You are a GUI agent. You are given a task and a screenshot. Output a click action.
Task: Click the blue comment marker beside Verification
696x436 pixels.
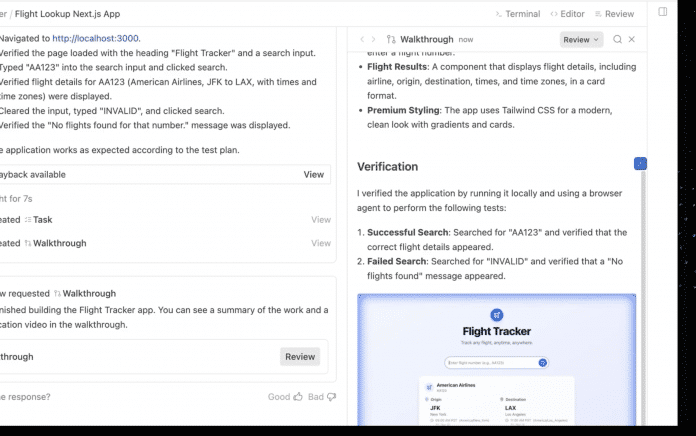click(x=640, y=163)
